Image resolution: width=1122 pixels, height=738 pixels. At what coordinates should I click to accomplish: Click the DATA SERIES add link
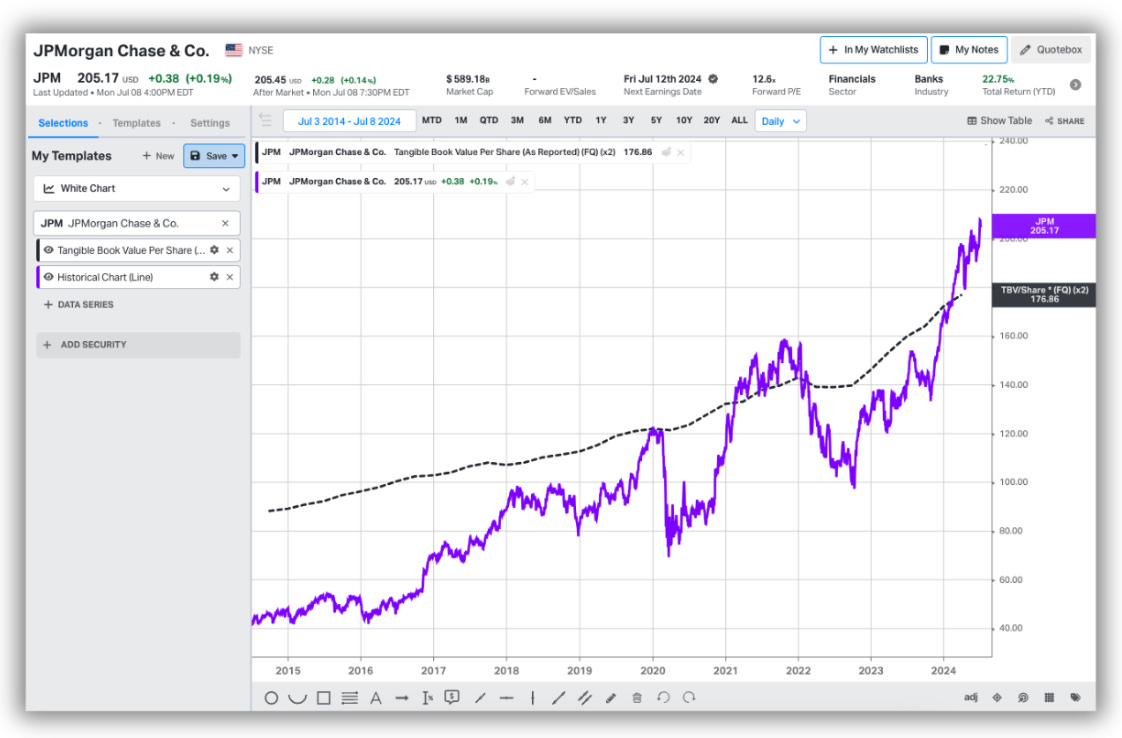[x=79, y=304]
